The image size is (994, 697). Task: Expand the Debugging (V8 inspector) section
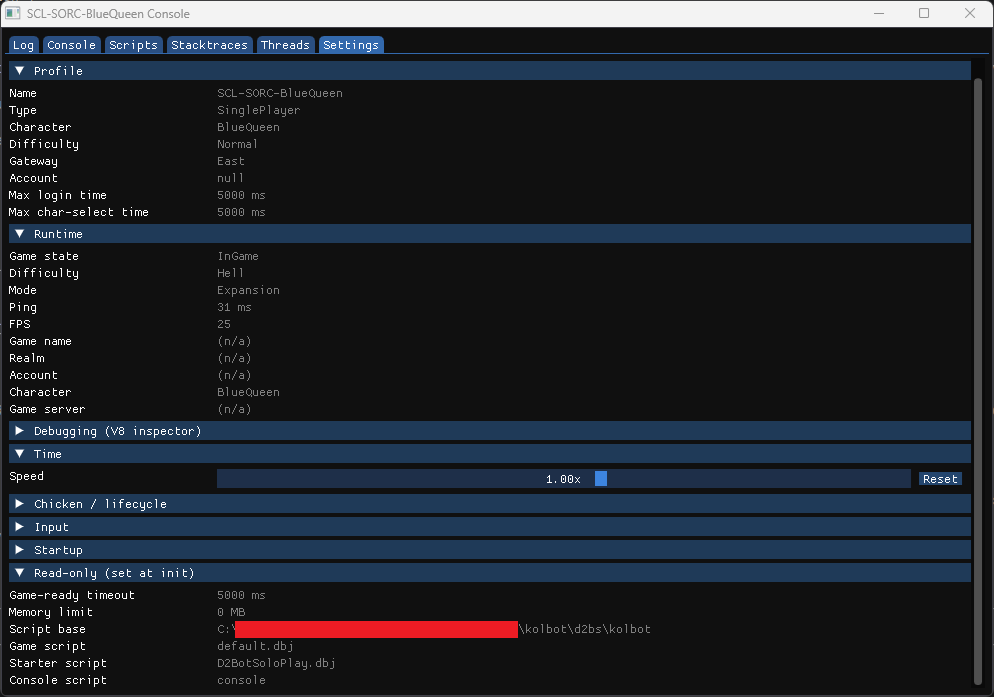coord(489,431)
